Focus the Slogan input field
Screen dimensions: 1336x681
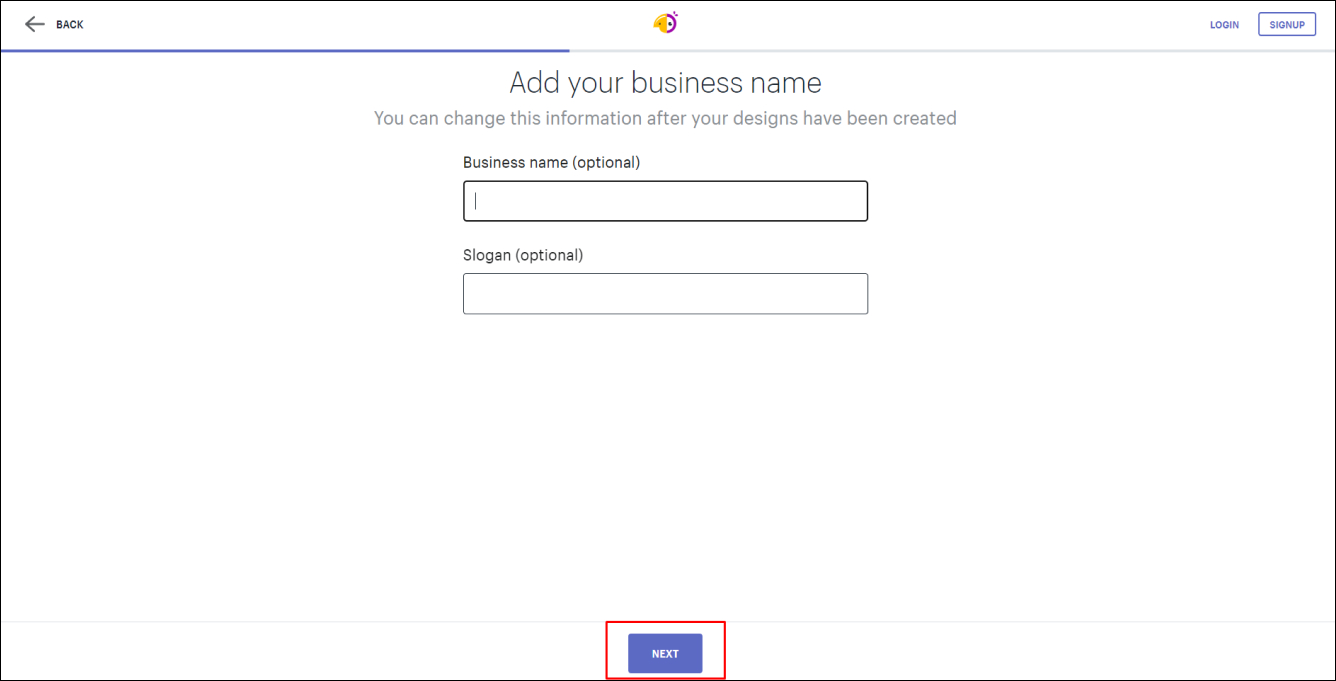(665, 294)
